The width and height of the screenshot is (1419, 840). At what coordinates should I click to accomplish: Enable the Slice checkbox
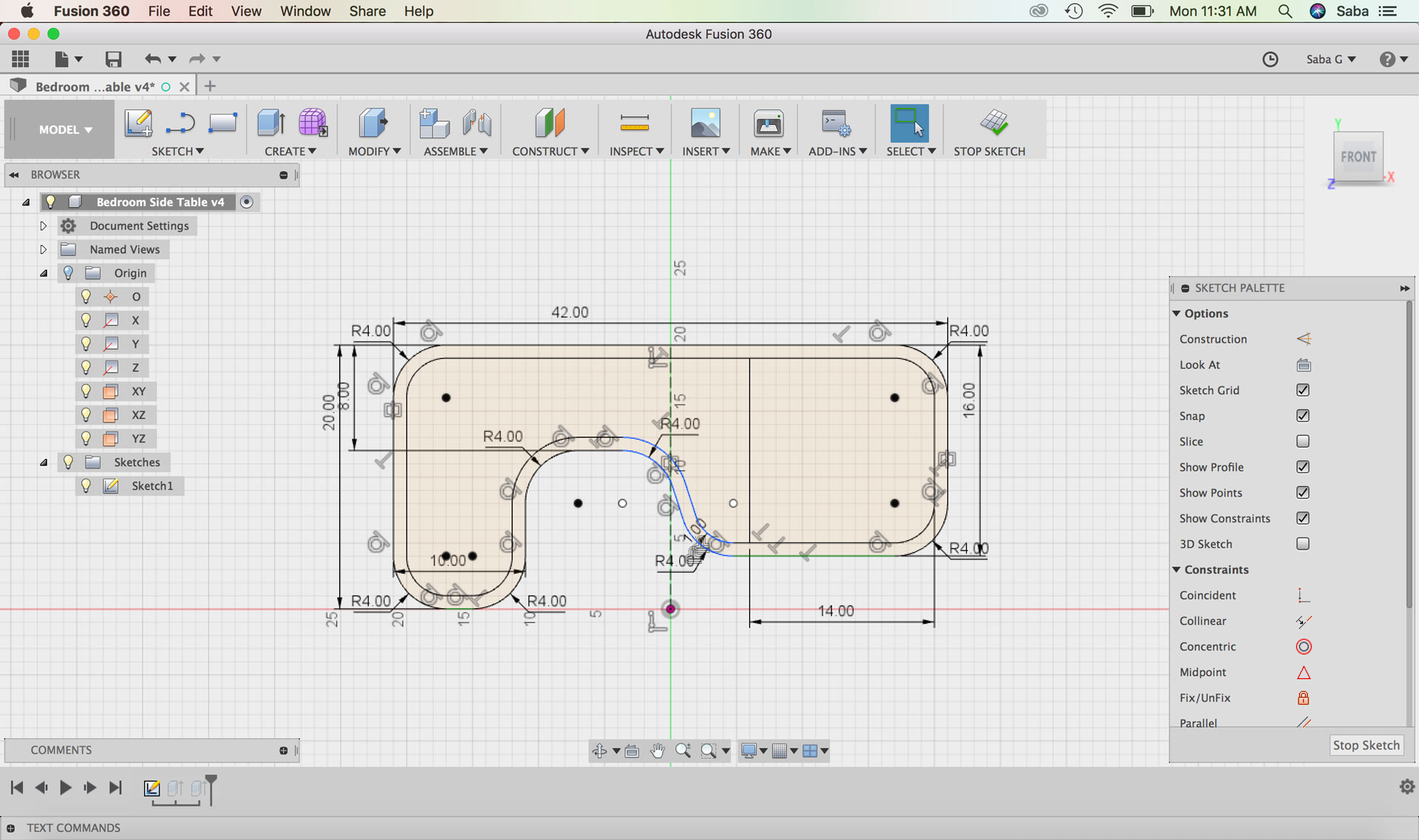1303,441
